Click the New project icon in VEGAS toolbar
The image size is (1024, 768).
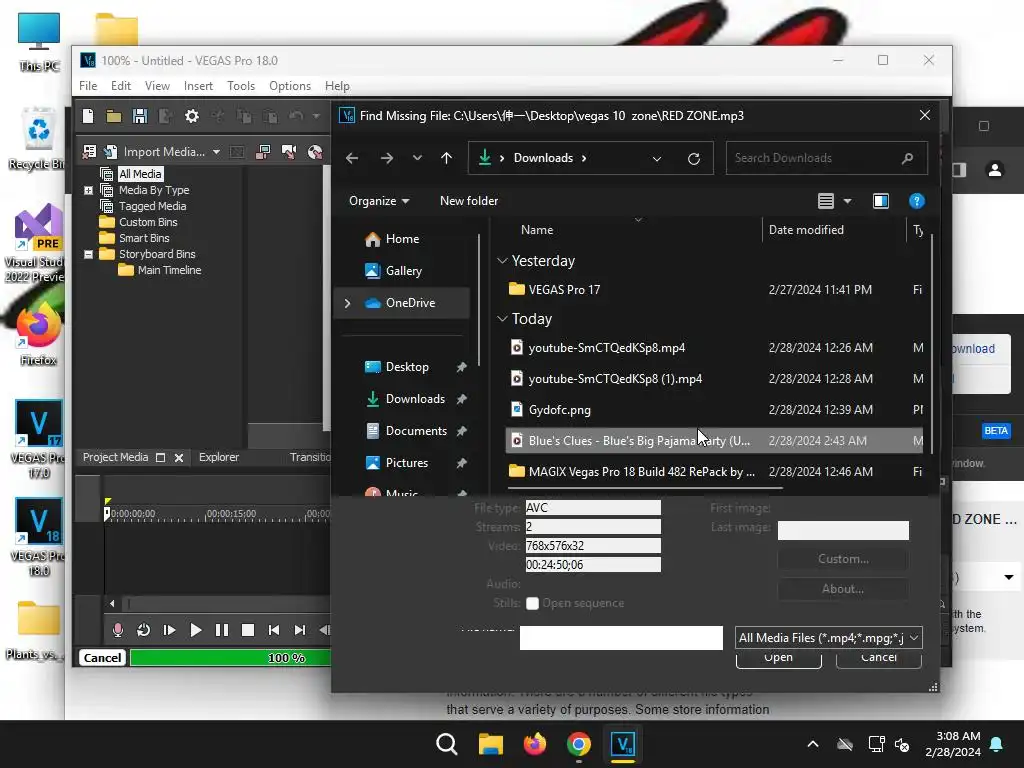88,116
